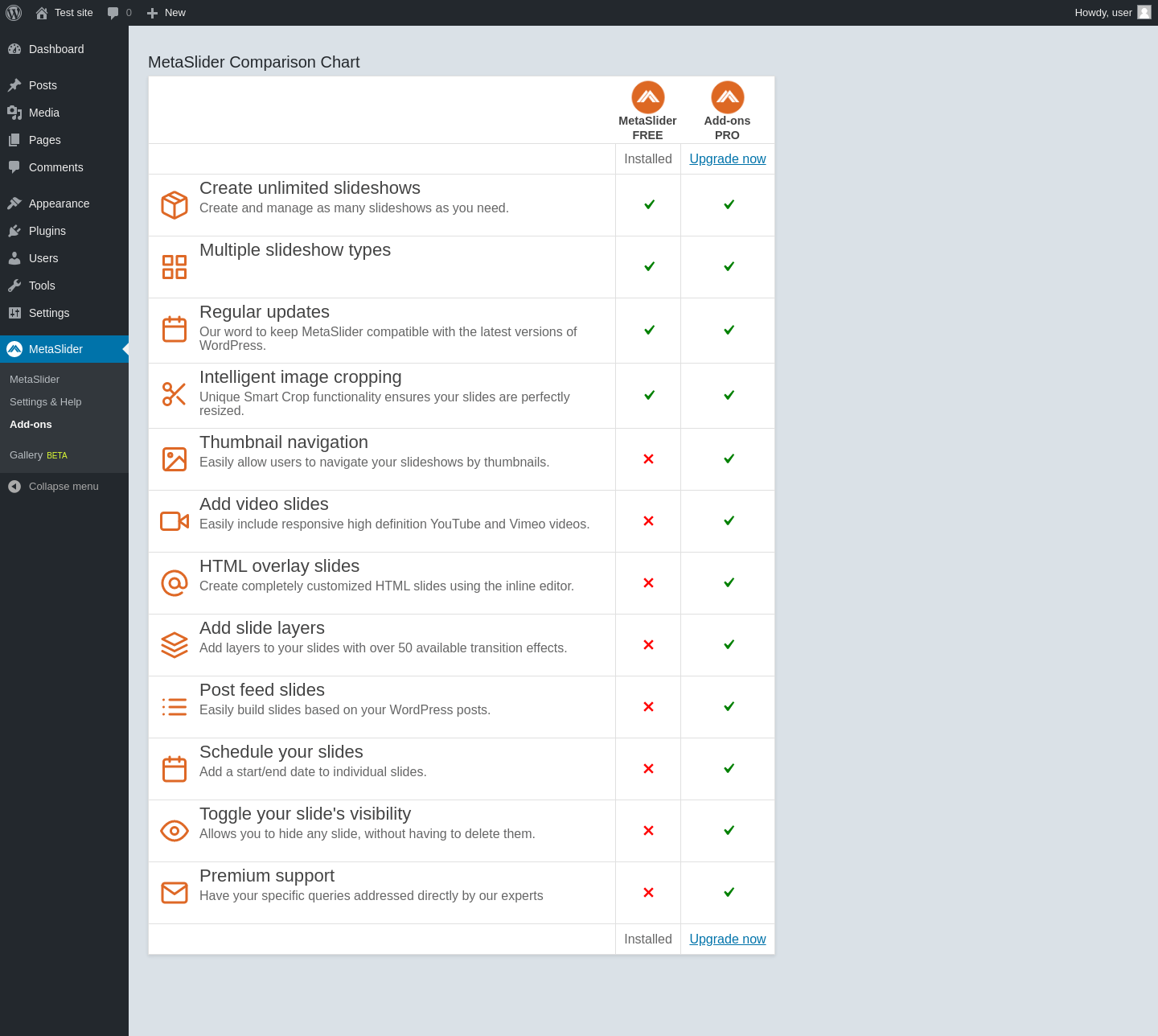Click the envelope Premium support icon
The width and height of the screenshot is (1158, 1036).
[175, 893]
